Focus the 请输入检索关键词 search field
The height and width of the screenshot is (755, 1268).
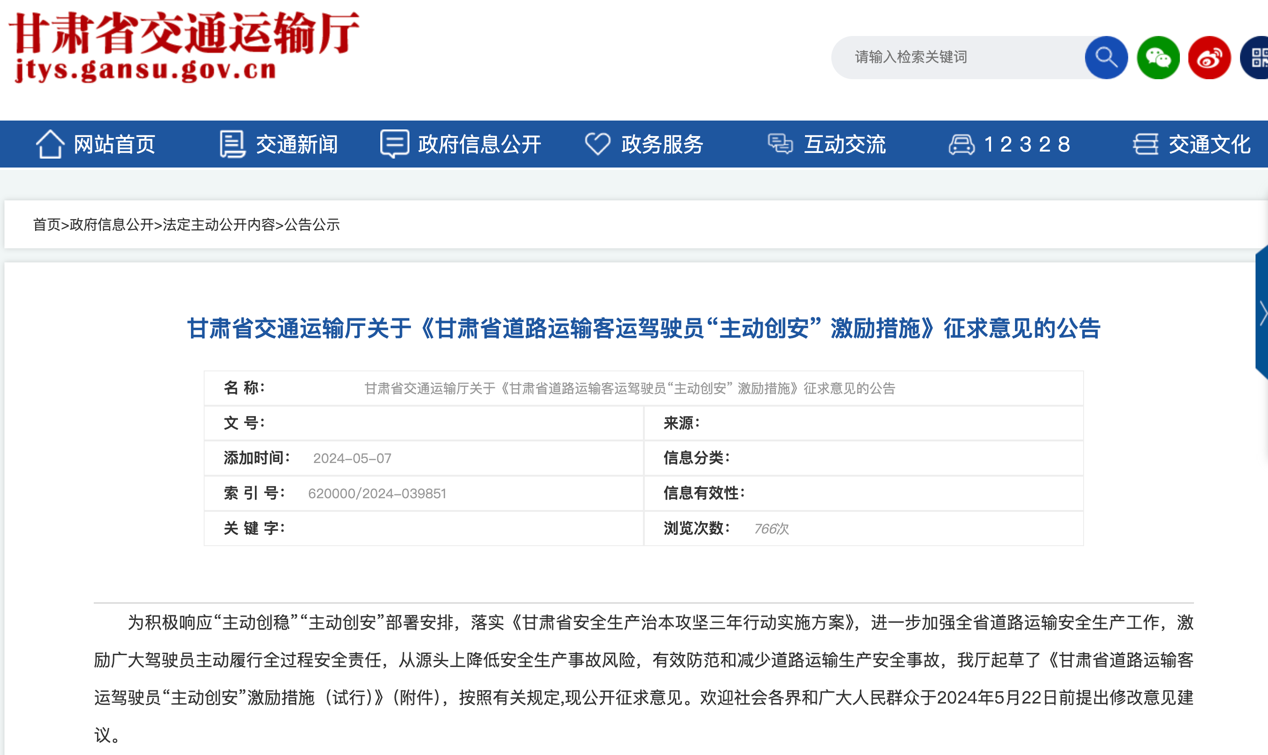coord(960,57)
